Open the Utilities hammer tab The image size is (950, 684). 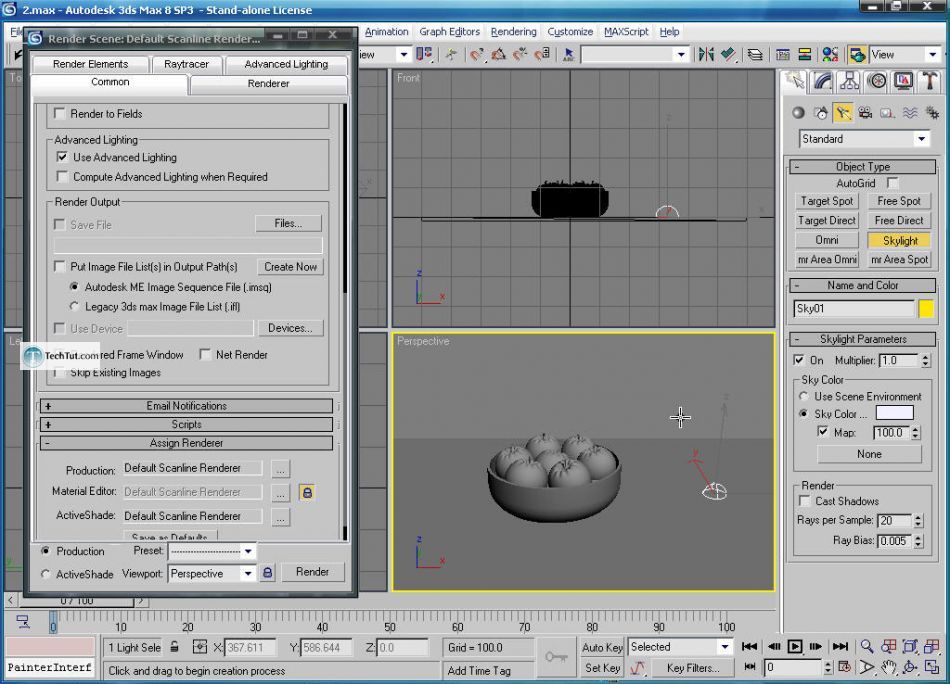929,81
